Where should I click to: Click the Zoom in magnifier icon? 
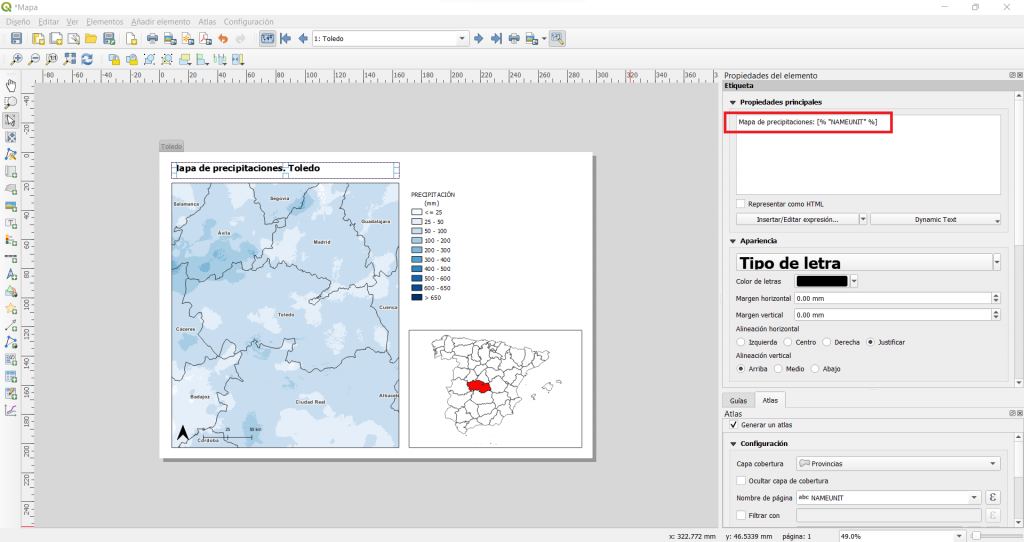pyautogui.click(x=18, y=60)
